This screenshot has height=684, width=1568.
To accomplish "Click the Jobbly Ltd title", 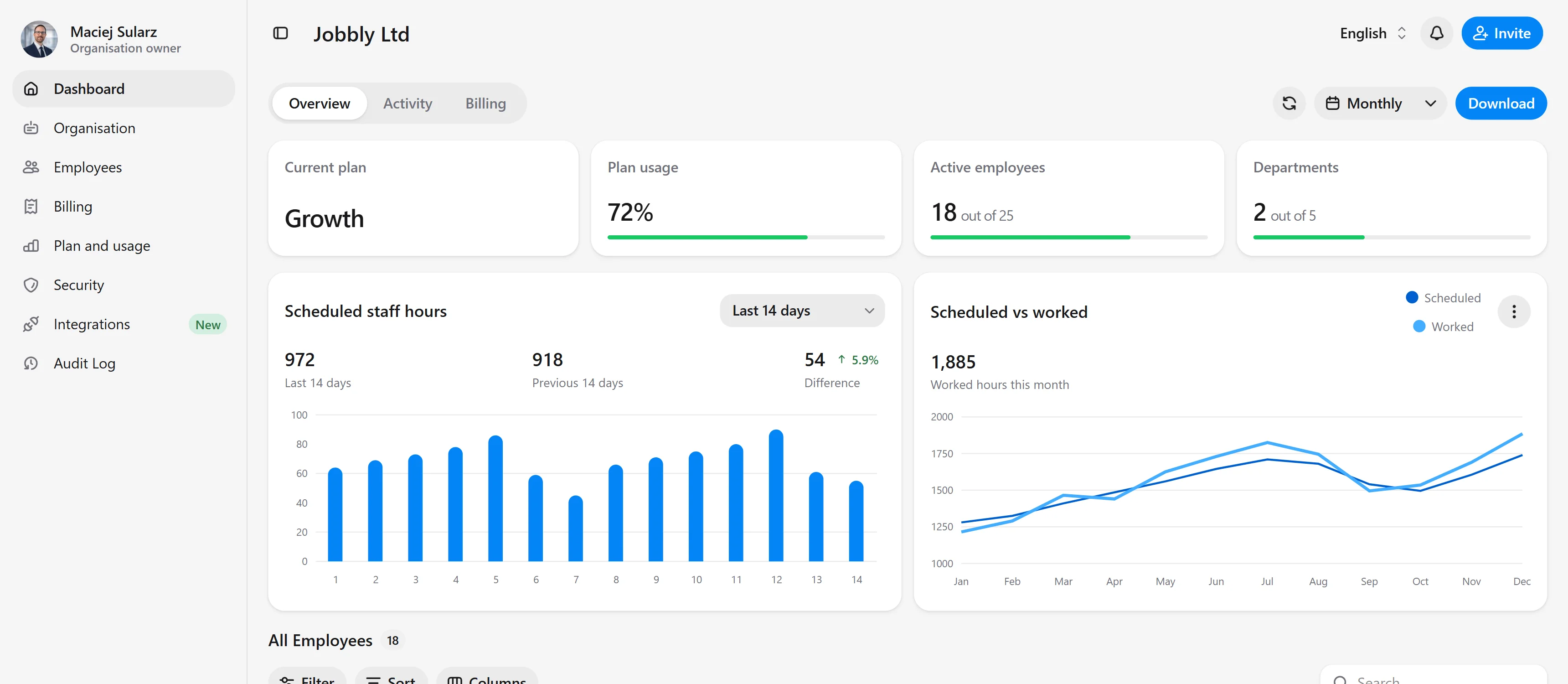I will pos(361,34).
